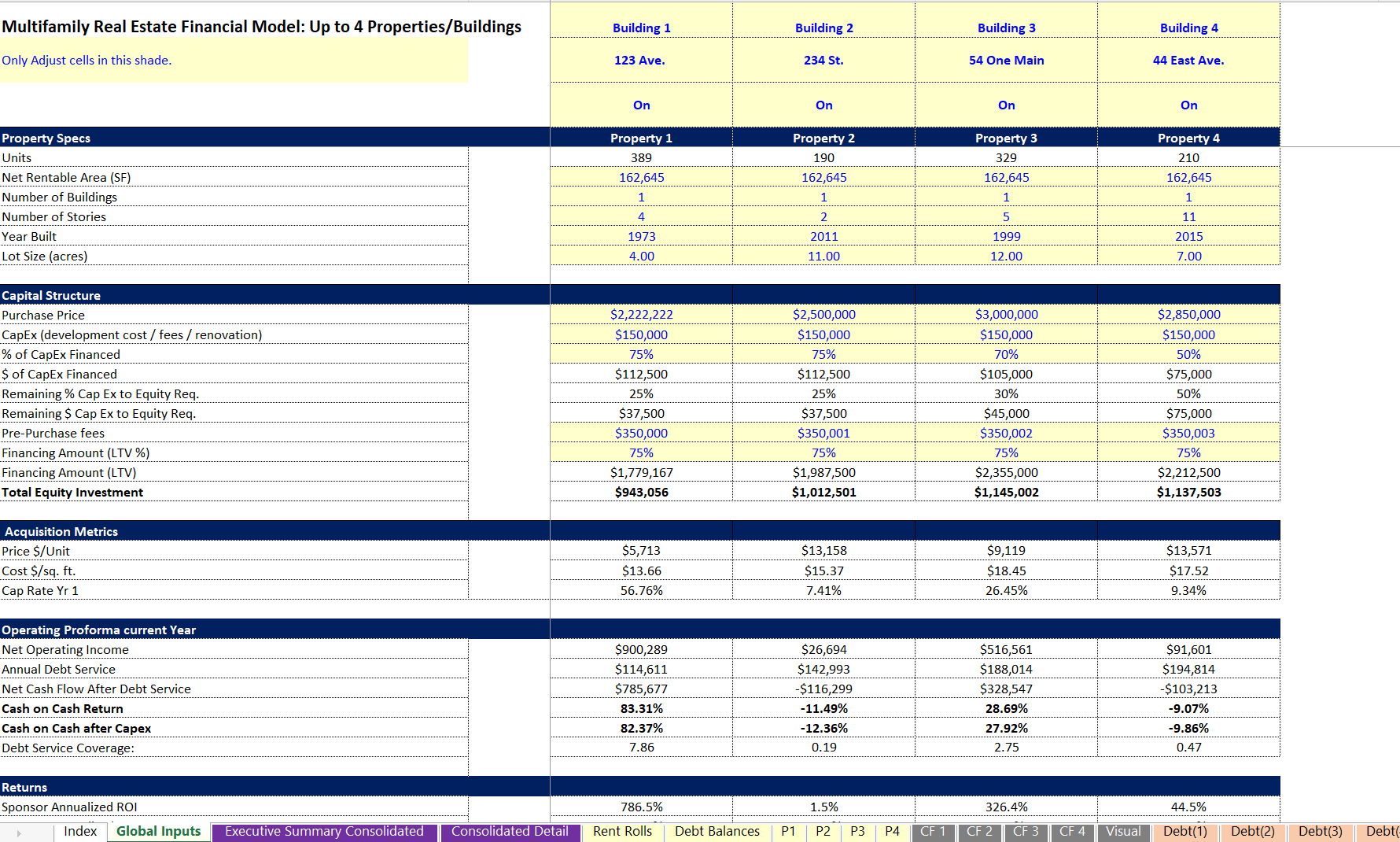The height and width of the screenshot is (842, 1400).
Task: Open the CF 2 sheet tab
Action: click(x=979, y=832)
